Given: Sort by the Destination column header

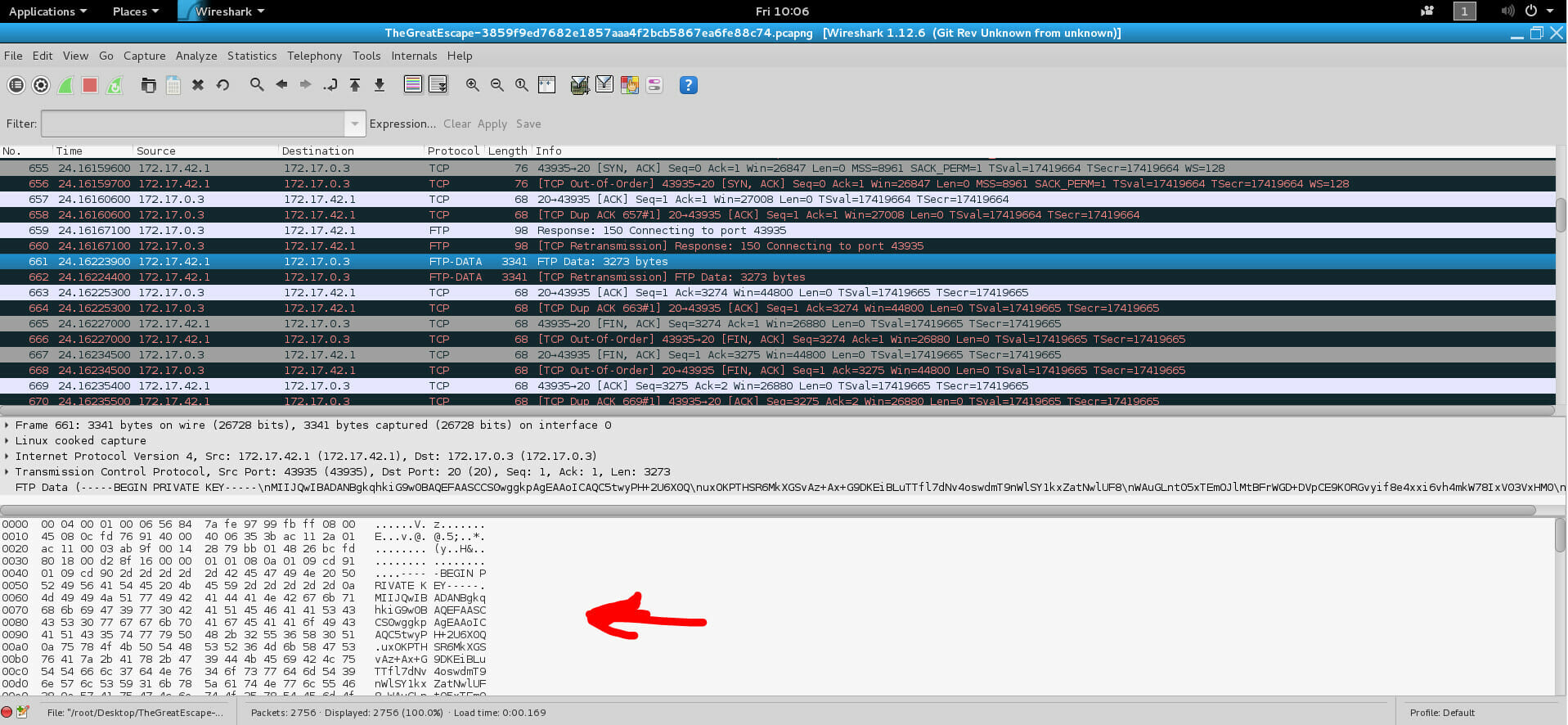Looking at the screenshot, I should click(x=351, y=151).
